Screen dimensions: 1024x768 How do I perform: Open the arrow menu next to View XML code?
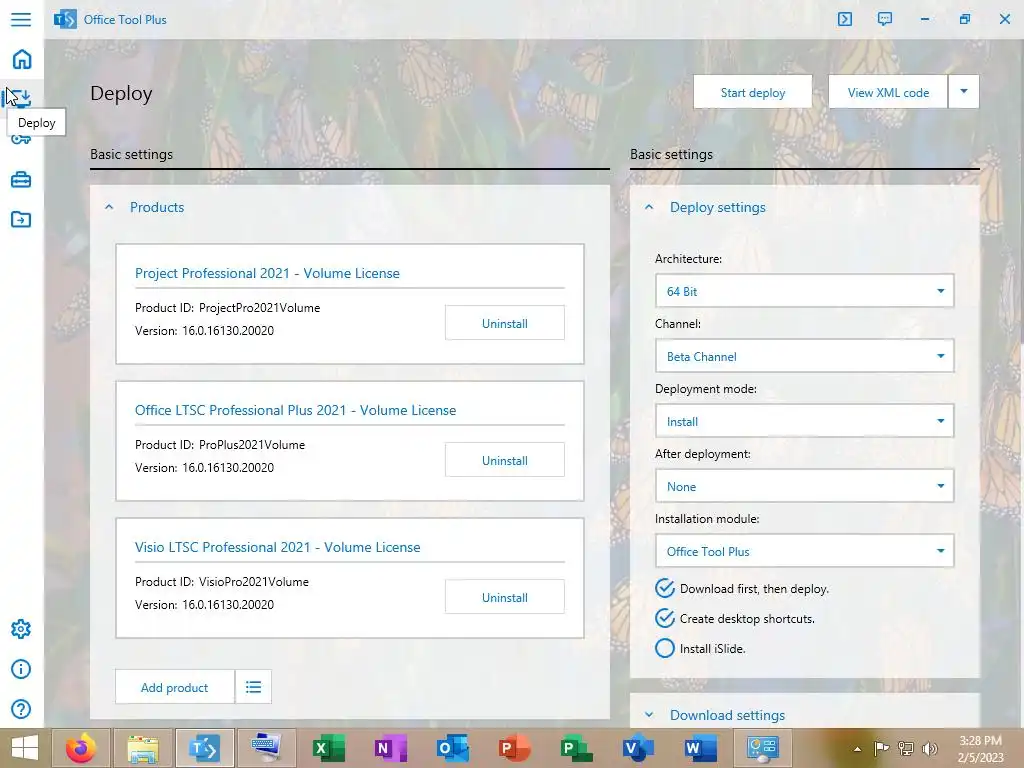point(963,91)
